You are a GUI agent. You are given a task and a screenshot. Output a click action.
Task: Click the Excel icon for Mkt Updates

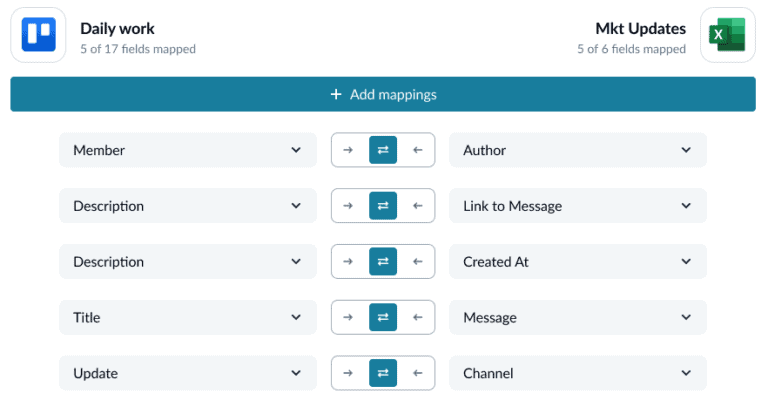tap(727, 35)
